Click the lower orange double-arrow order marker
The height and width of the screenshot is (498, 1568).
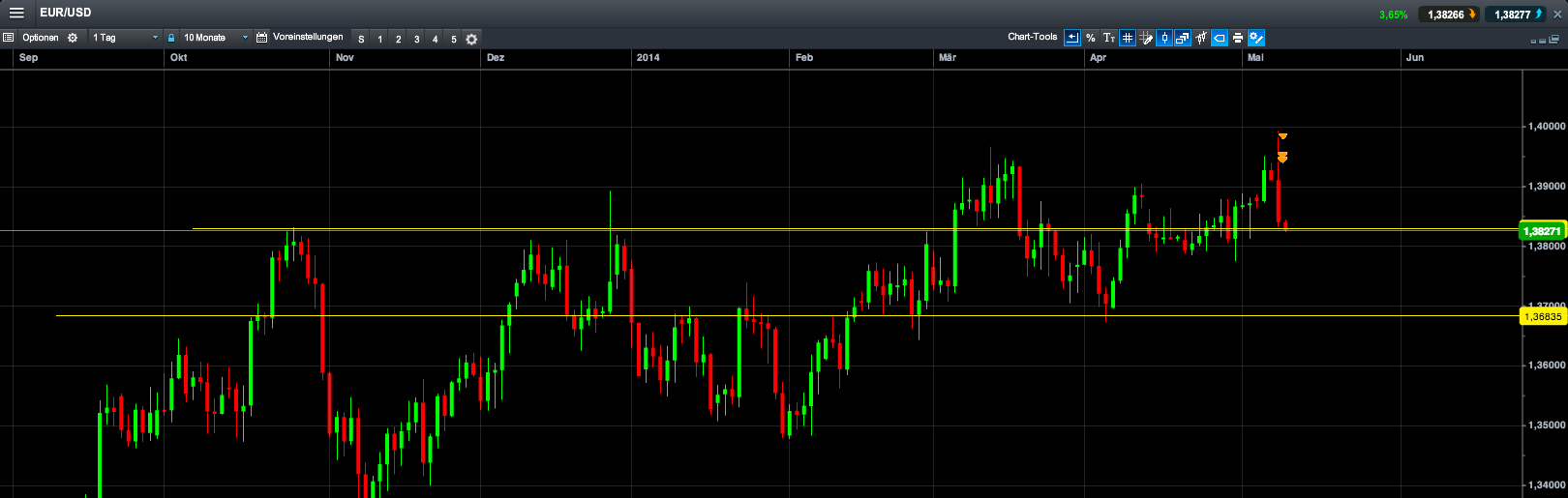[x=1282, y=157]
